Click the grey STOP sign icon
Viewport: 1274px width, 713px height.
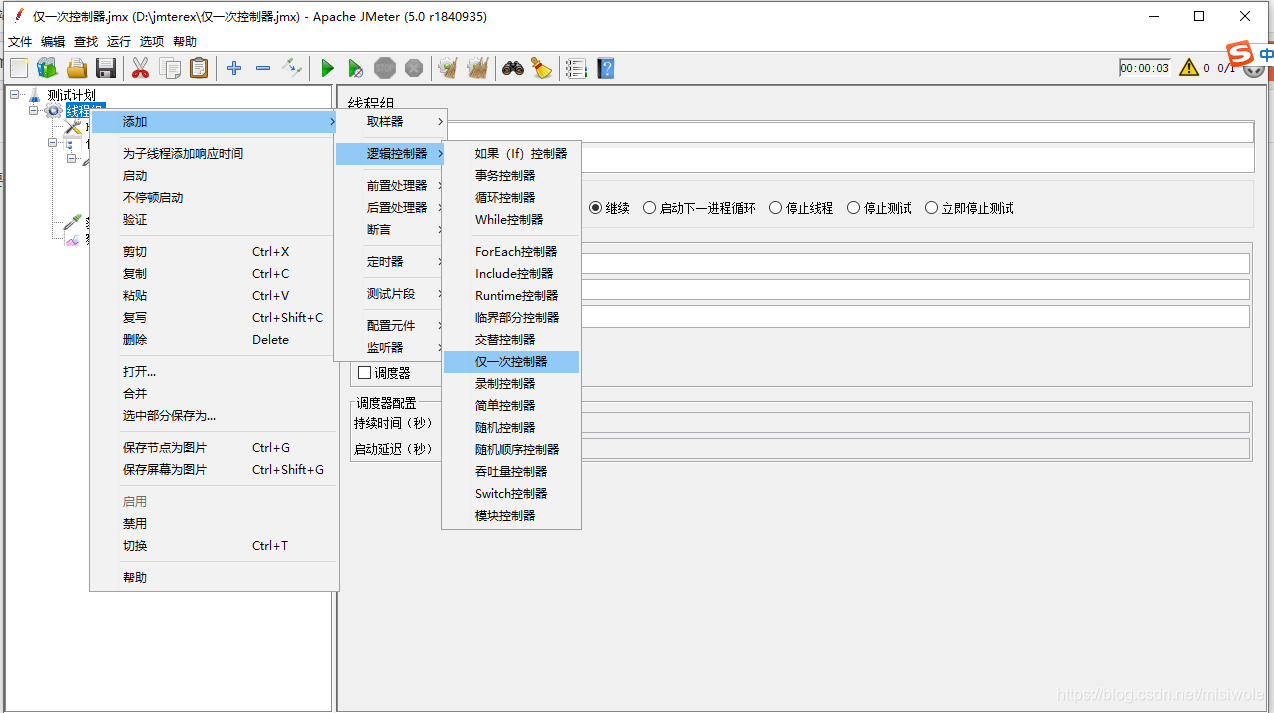385,68
